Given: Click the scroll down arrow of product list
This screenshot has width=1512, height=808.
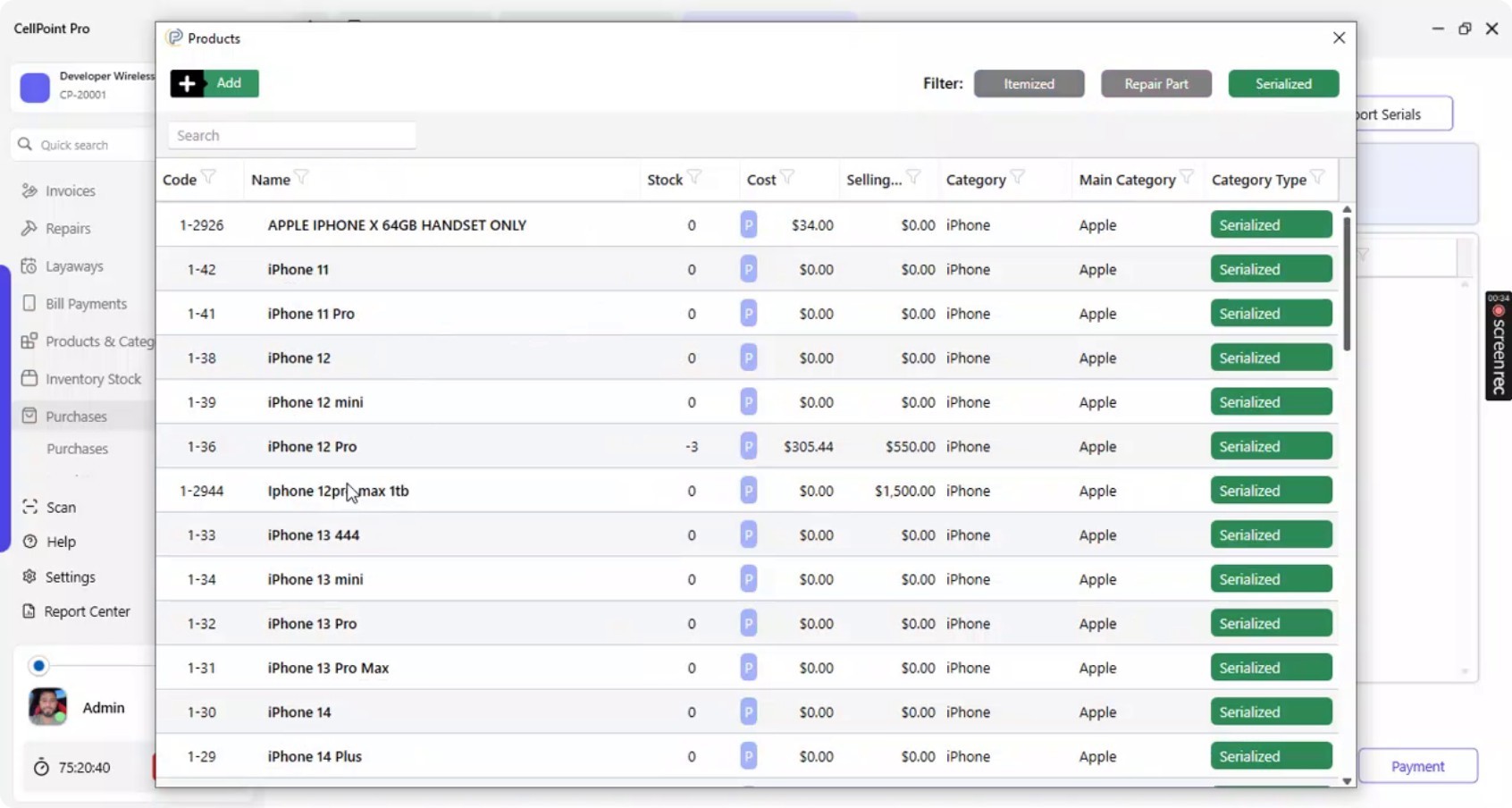Looking at the screenshot, I should click(1347, 781).
